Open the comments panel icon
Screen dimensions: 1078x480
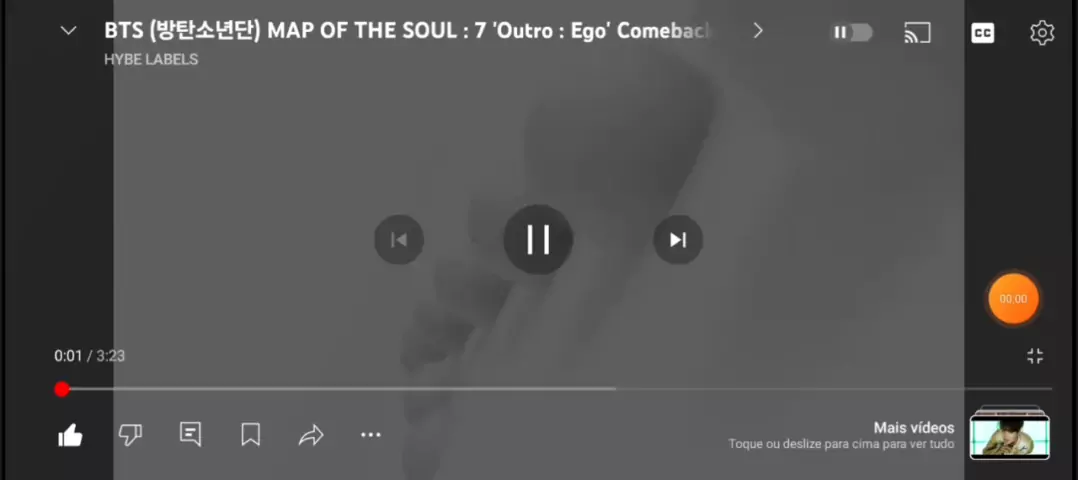[190, 434]
